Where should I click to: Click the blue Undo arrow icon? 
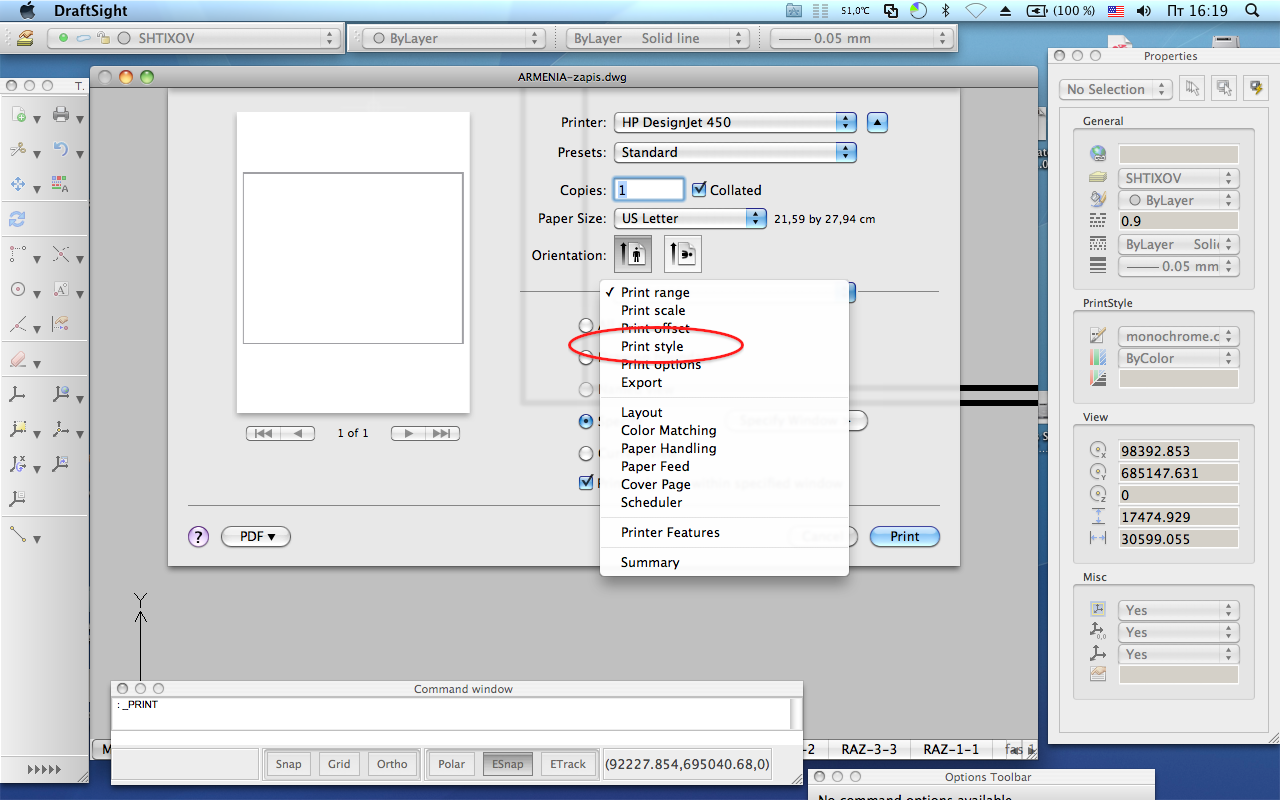click(x=61, y=150)
